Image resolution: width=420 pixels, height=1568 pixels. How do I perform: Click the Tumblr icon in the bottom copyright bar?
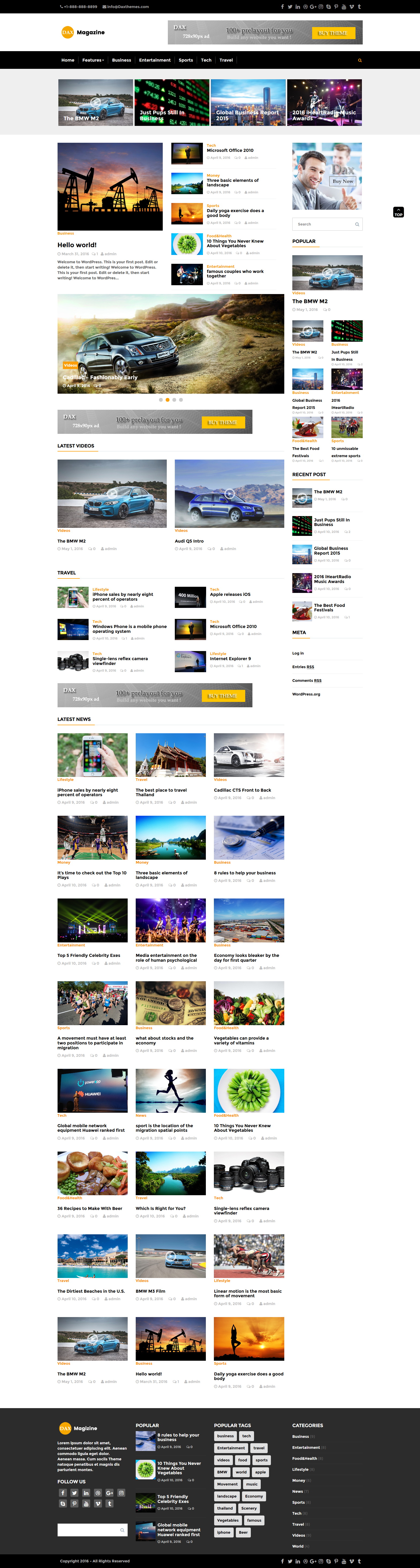pyautogui.click(x=359, y=1561)
